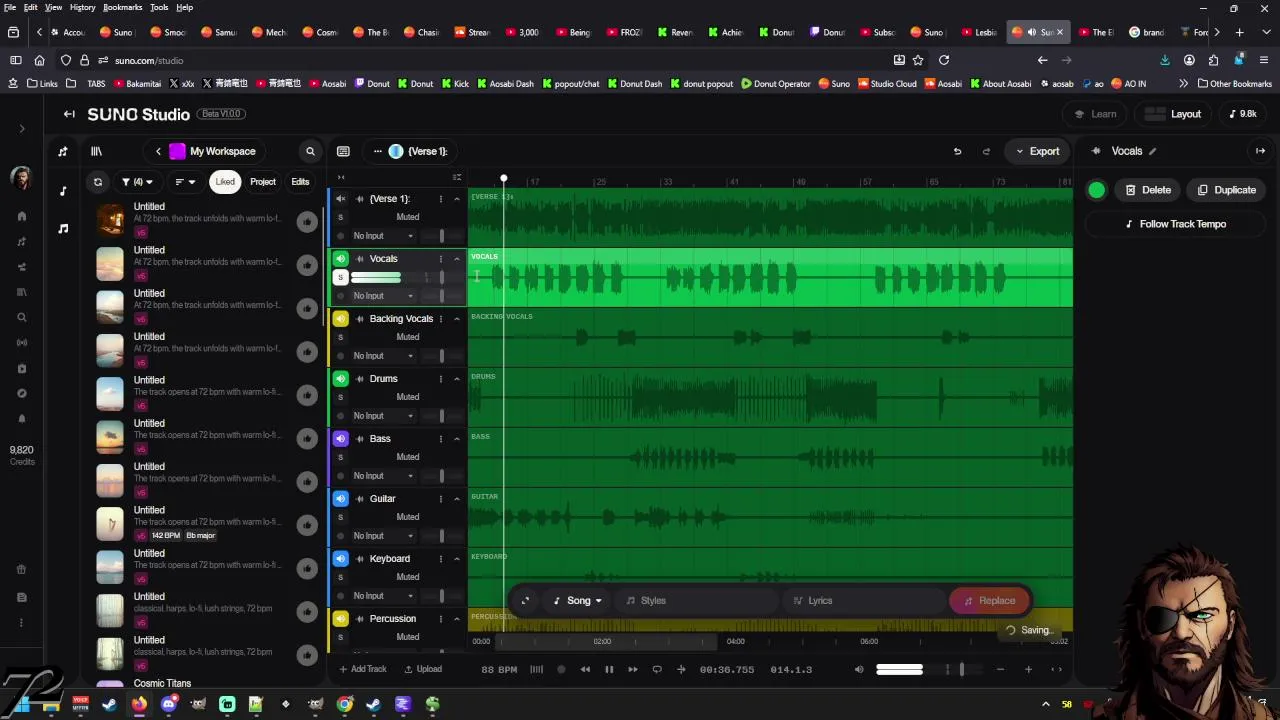Toggle Drums track green mute button
This screenshot has width=1280, height=720.
(x=340, y=379)
